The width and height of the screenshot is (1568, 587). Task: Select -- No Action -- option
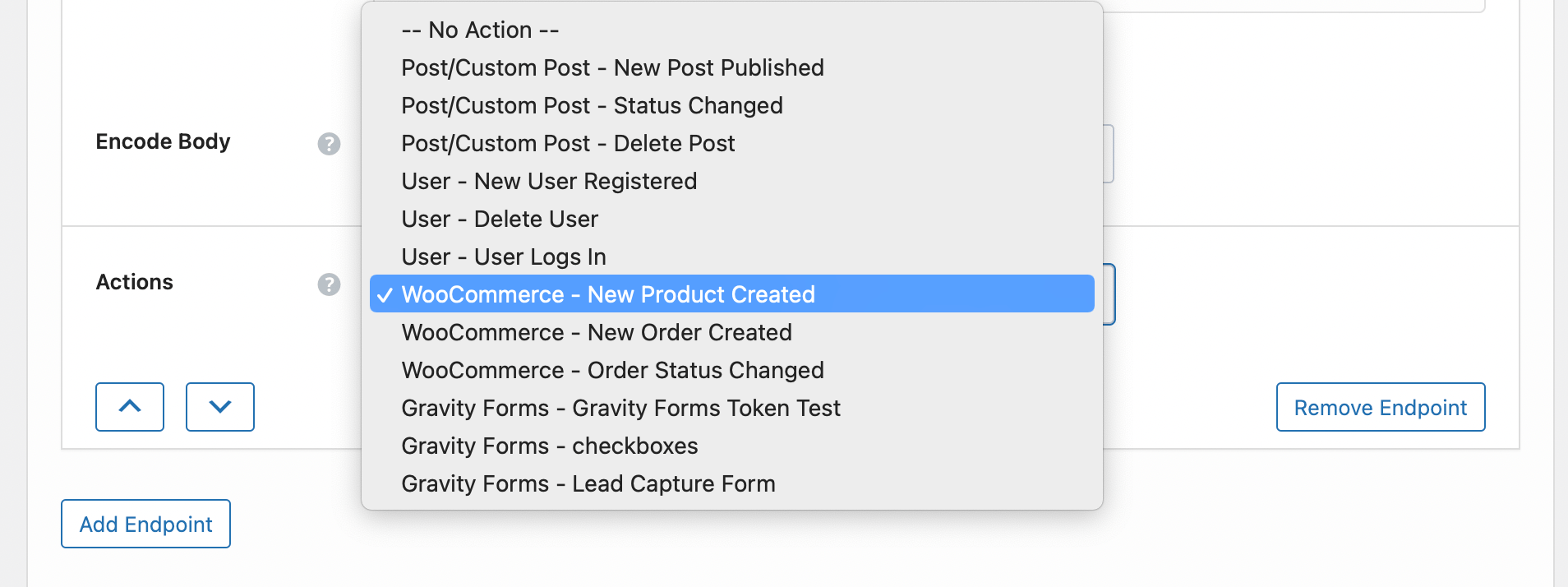(479, 30)
